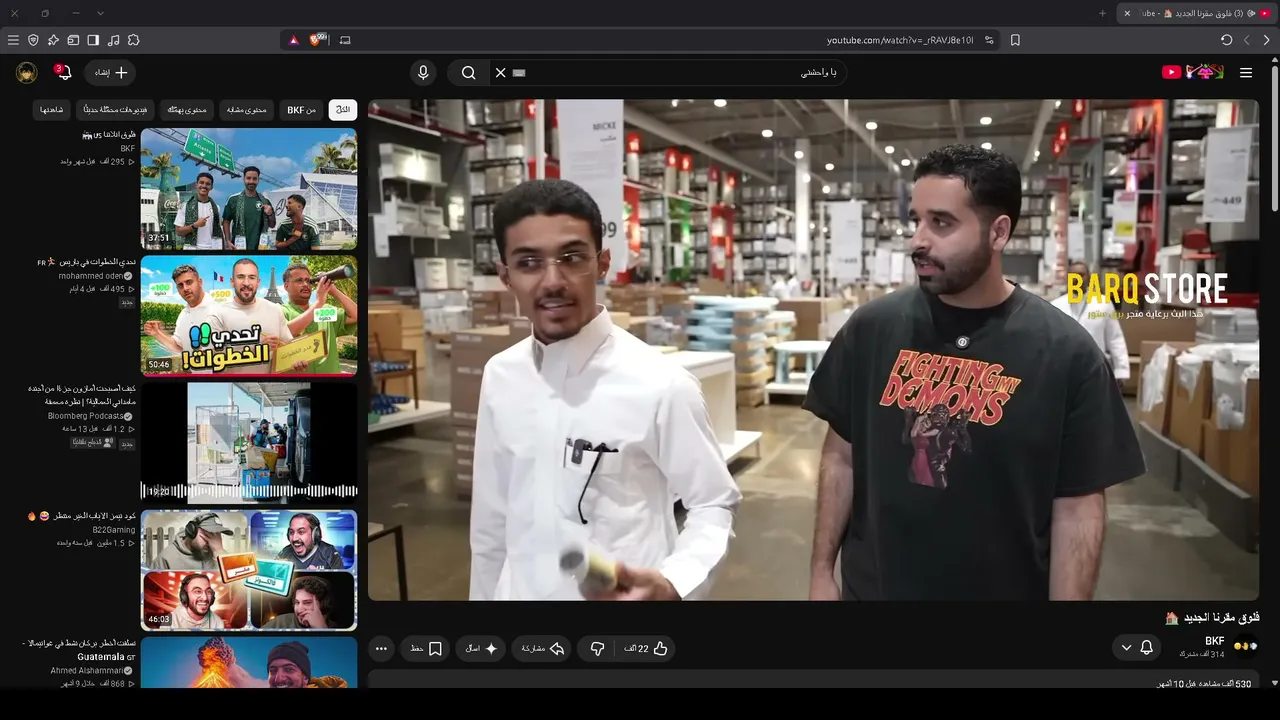
Task: Select the الكل filter chip
Action: tap(343, 110)
